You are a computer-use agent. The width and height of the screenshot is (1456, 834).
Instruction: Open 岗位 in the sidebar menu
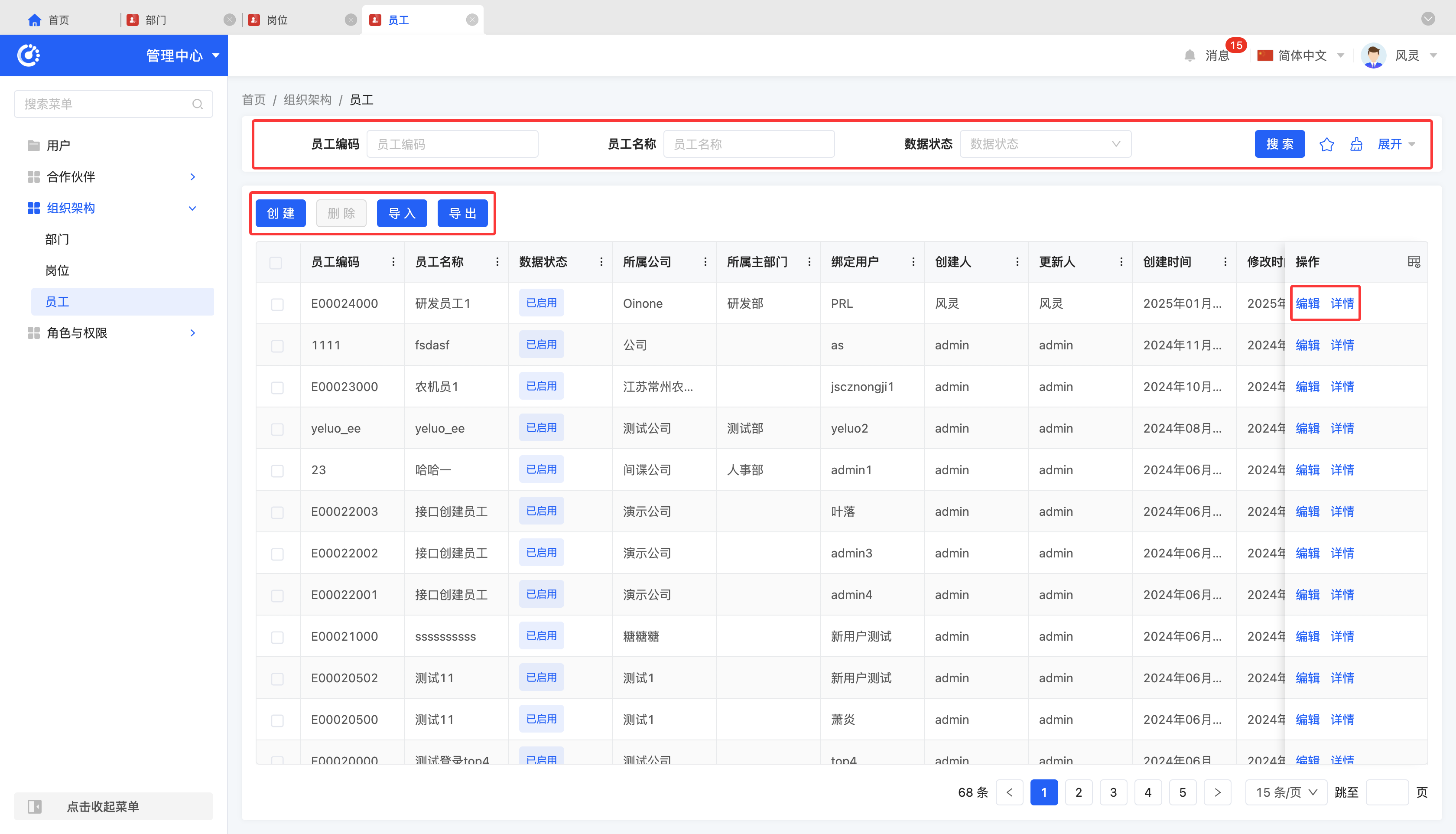(57, 270)
